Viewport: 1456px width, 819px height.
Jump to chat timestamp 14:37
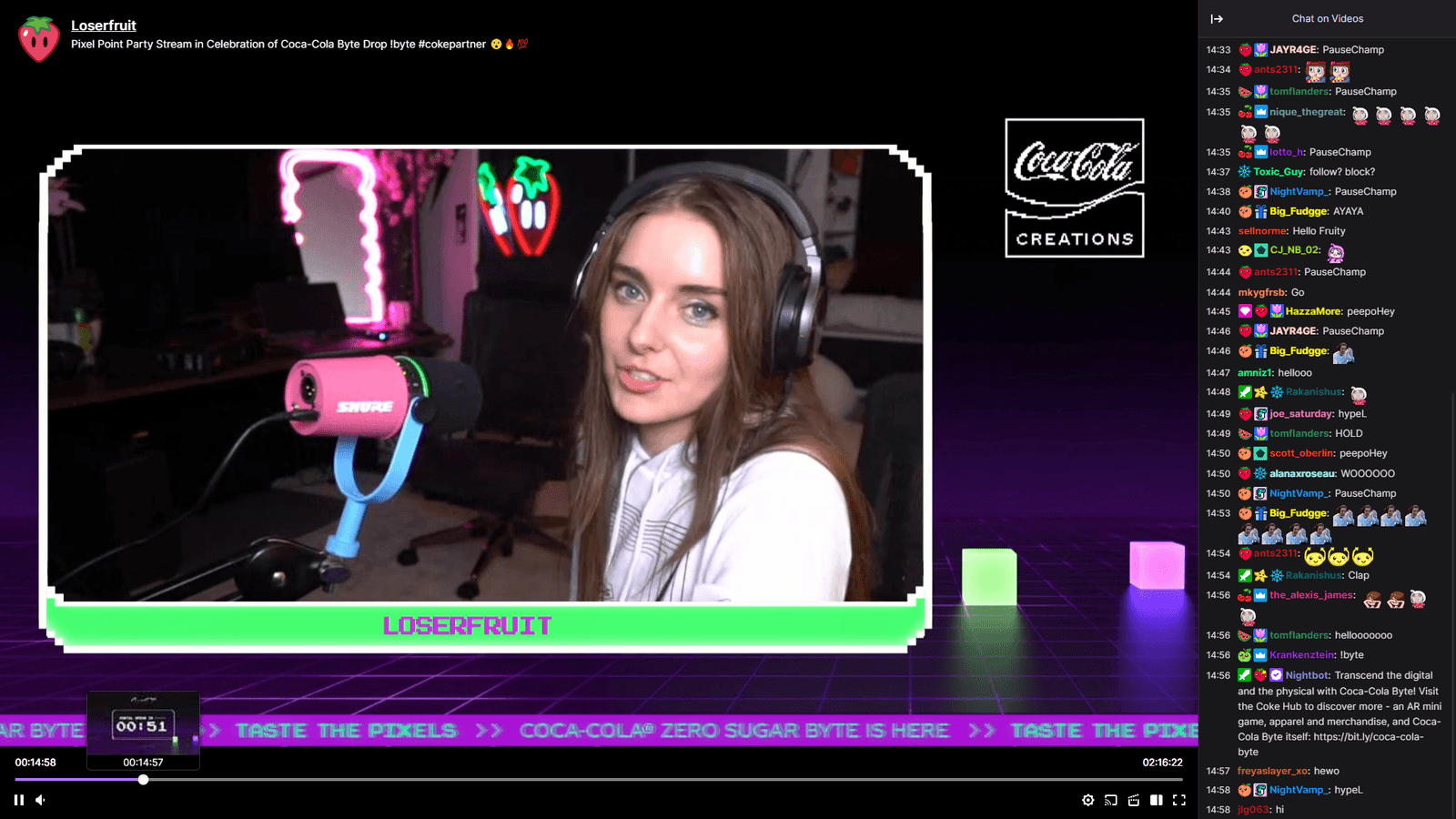click(x=1218, y=172)
